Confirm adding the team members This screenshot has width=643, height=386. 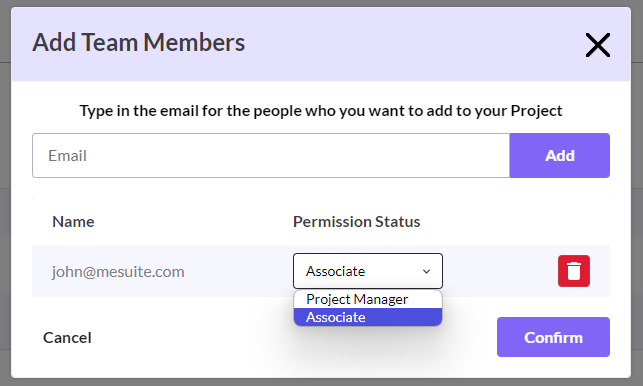click(553, 337)
